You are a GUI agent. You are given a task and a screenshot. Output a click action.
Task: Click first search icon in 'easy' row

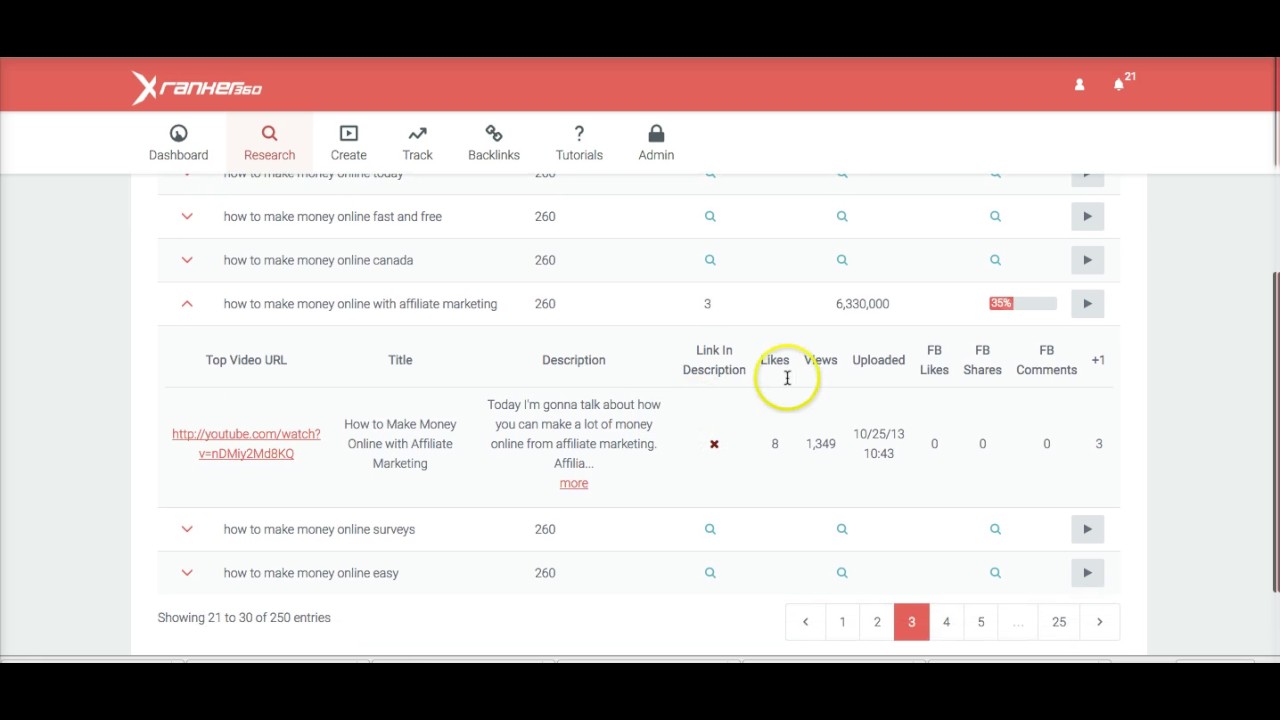(710, 573)
